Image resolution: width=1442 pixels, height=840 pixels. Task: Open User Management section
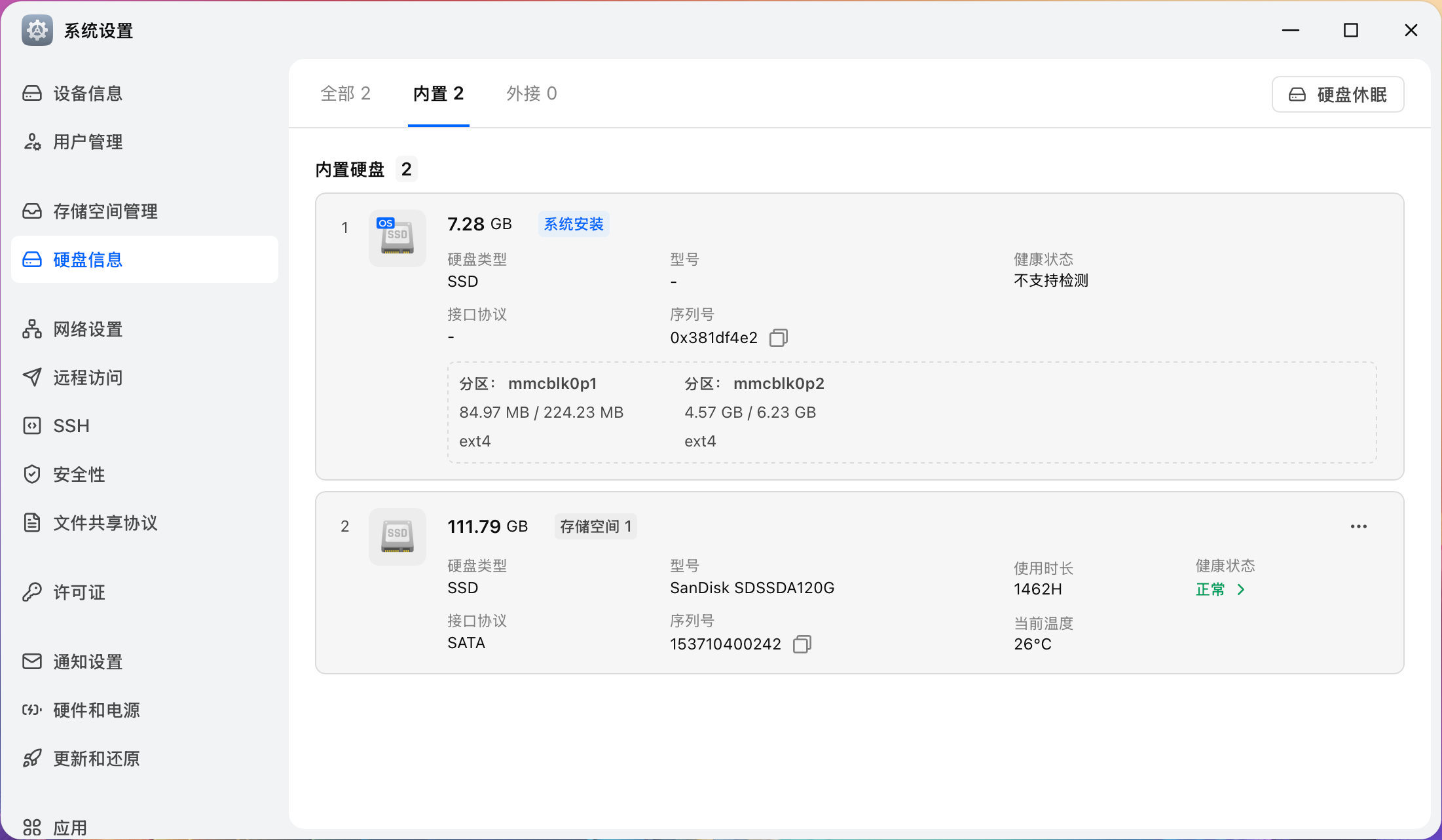[x=88, y=142]
